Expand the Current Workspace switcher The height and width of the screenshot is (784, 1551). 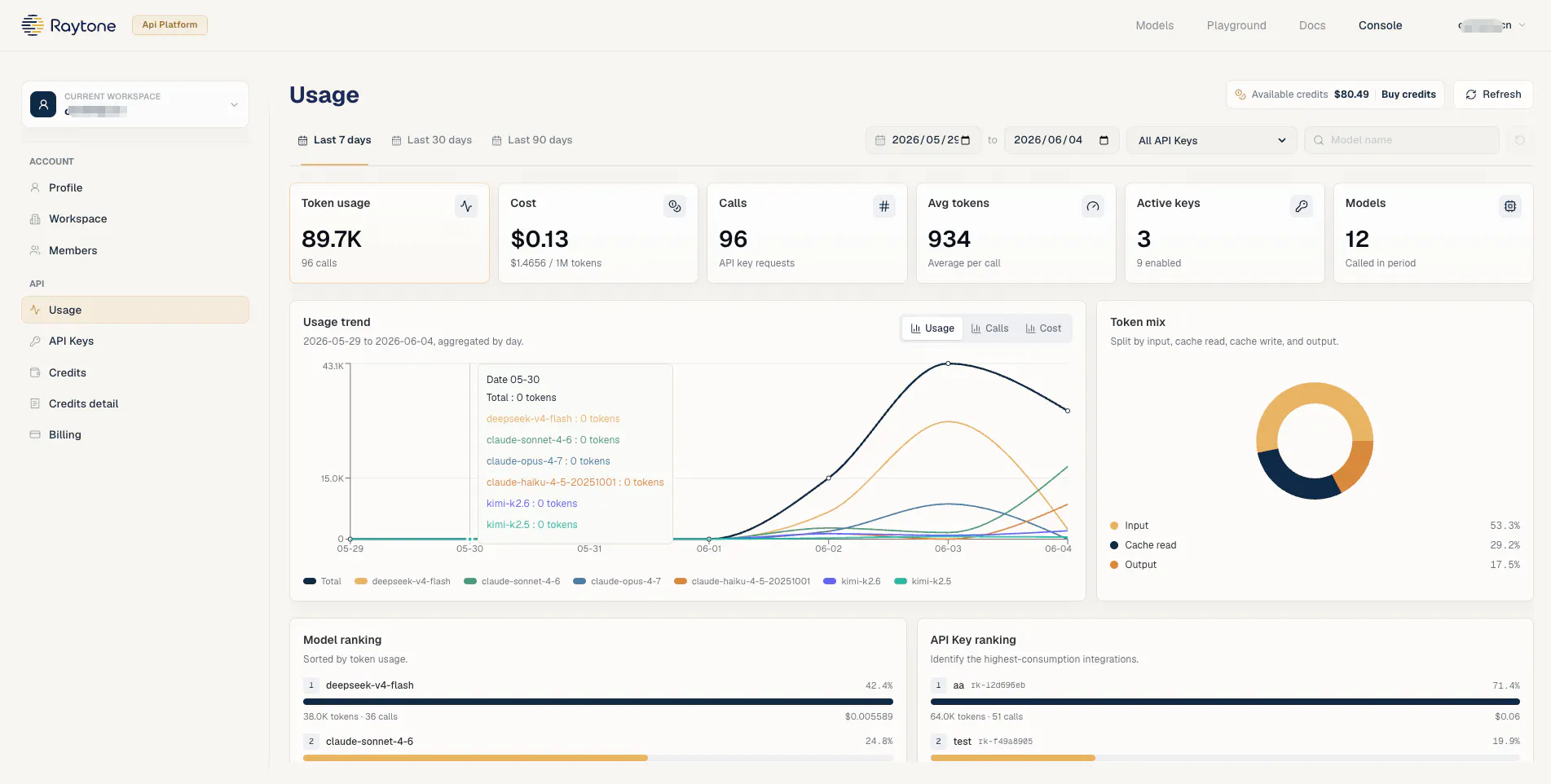tap(135, 104)
